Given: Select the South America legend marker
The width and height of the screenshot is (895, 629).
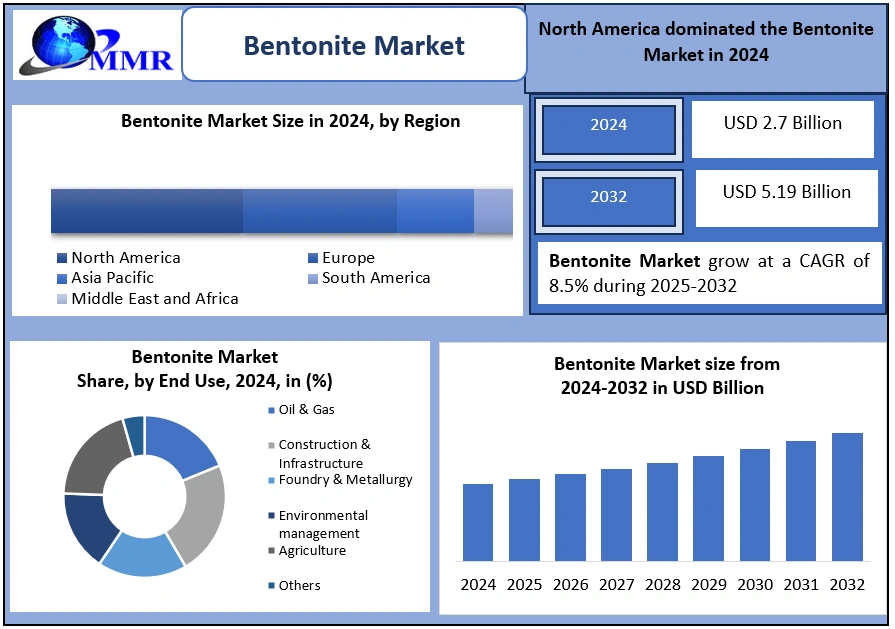Looking at the screenshot, I should coord(313,278).
